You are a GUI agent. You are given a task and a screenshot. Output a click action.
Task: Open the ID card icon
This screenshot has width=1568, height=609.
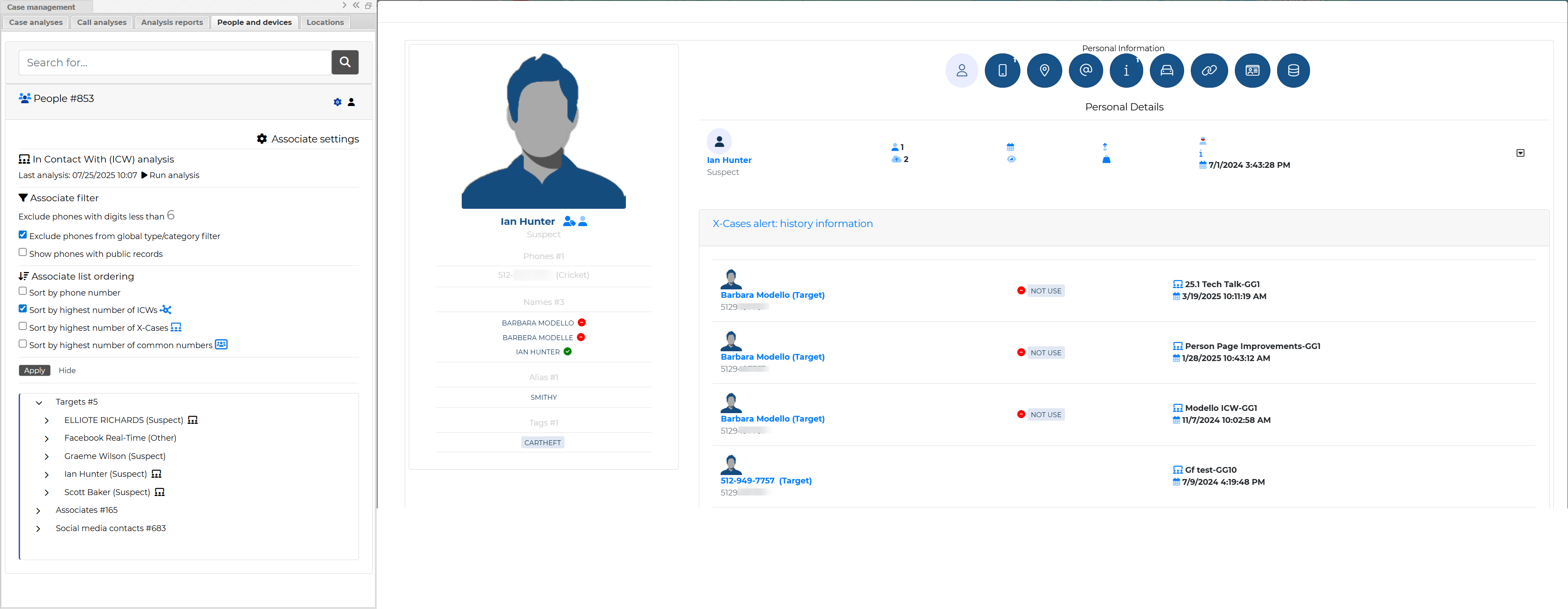(x=1252, y=71)
